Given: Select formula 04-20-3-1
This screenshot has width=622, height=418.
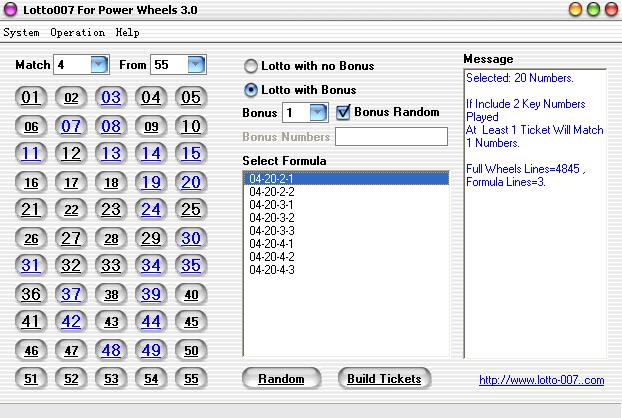Looking at the screenshot, I should tap(346, 205).
